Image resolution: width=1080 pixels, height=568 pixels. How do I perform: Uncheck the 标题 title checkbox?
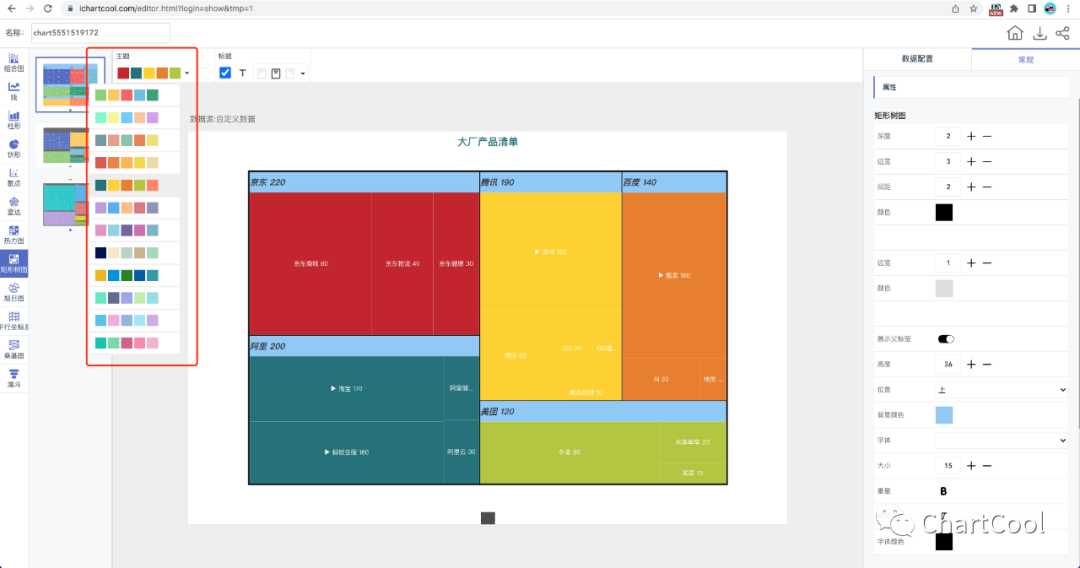point(225,72)
